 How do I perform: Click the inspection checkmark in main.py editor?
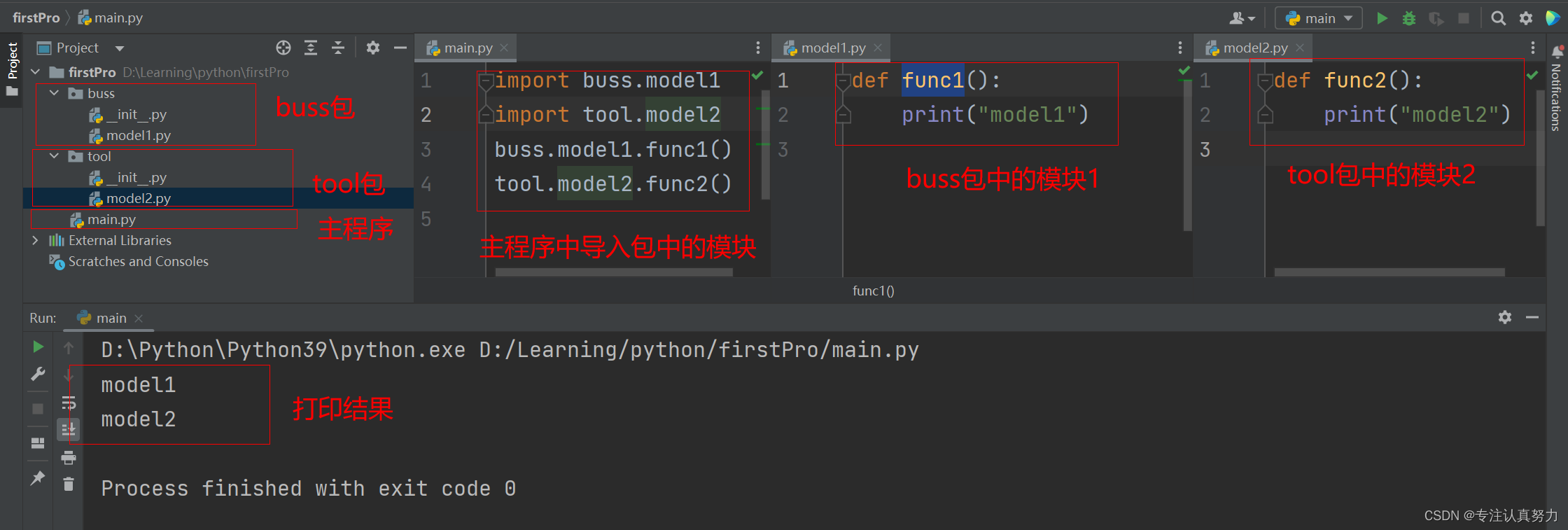pyautogui.click(x=757, y=75)
